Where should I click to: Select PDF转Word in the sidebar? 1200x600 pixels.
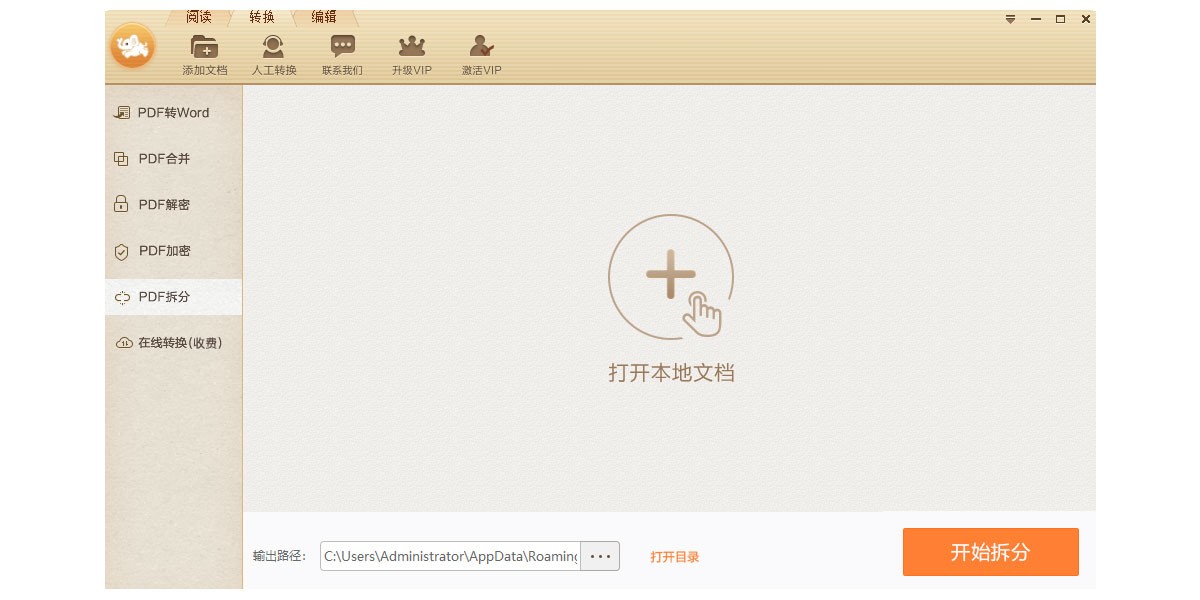pyautogui.click(x=173, y=113)
